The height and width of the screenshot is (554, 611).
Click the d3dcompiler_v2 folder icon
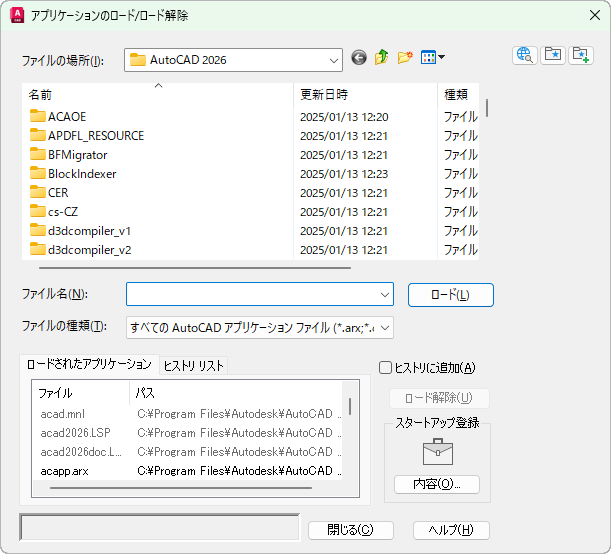37,249
